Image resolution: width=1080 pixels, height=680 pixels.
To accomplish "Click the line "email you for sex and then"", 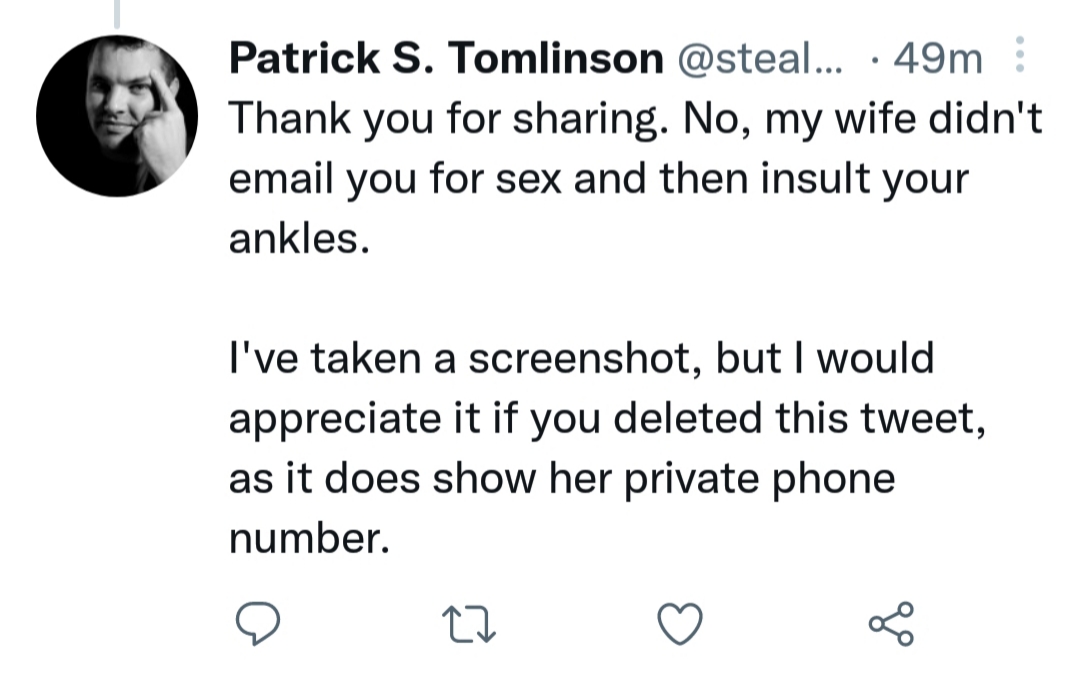I will click(x=599, y=179).
